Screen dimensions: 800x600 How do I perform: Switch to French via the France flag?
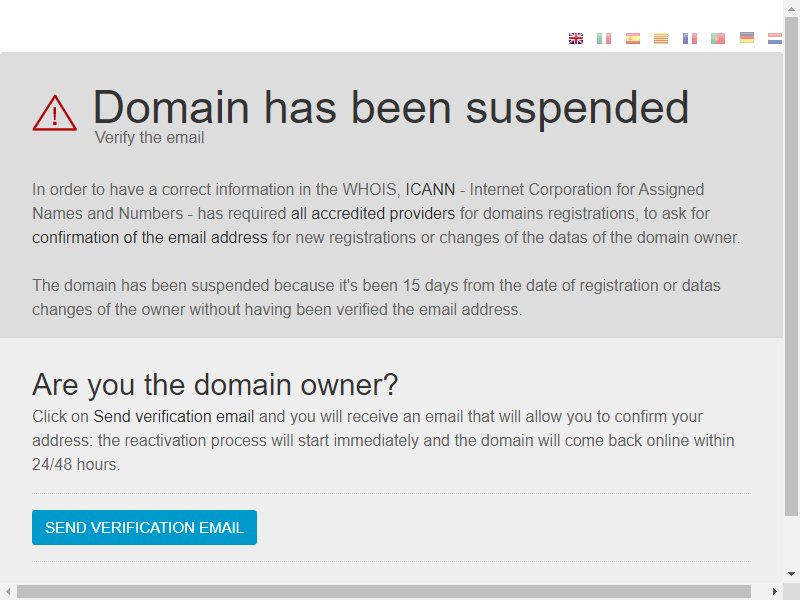tap(690, 38)
